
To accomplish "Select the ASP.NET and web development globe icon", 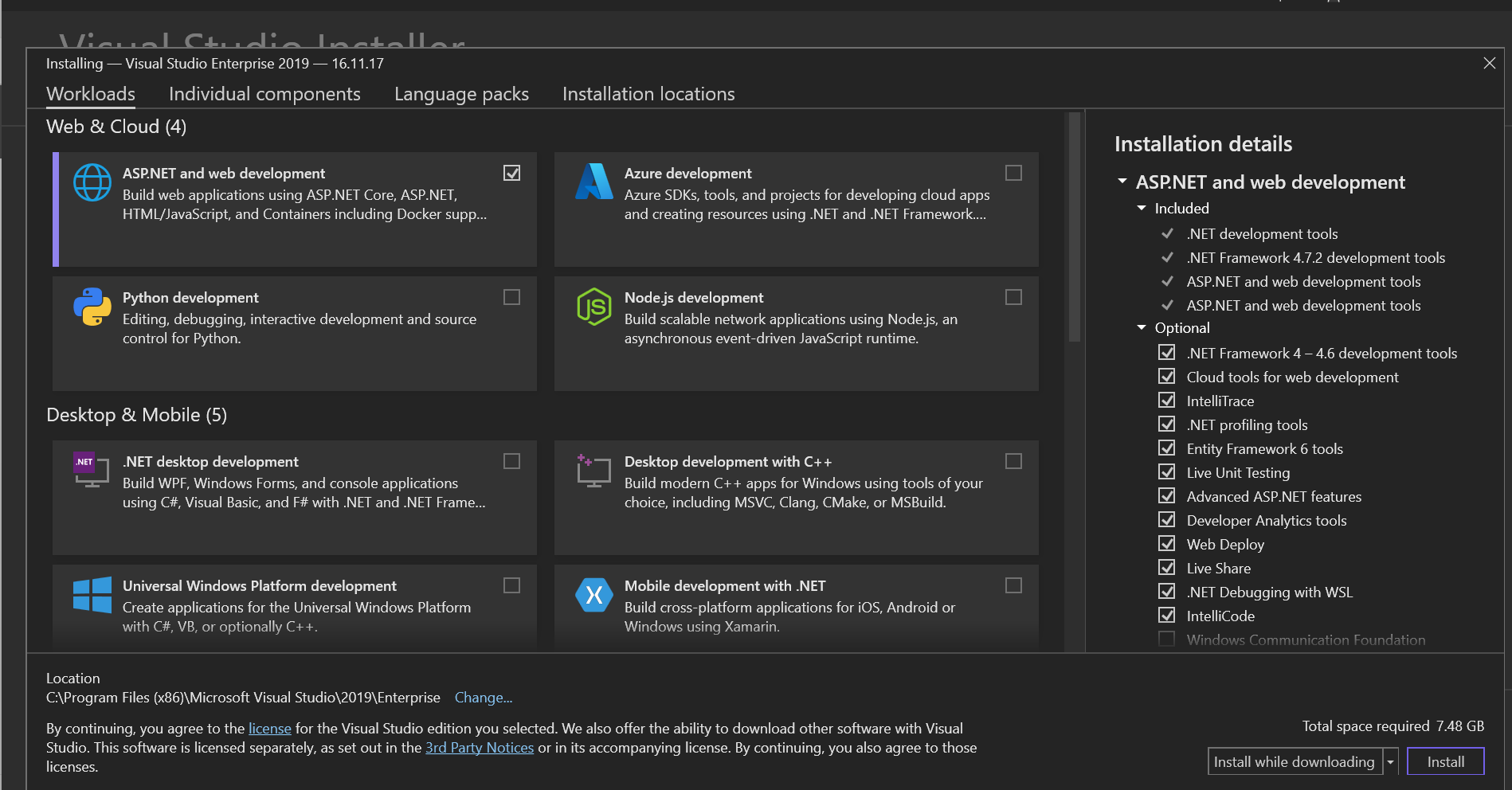I will click(x=92, y=182).
